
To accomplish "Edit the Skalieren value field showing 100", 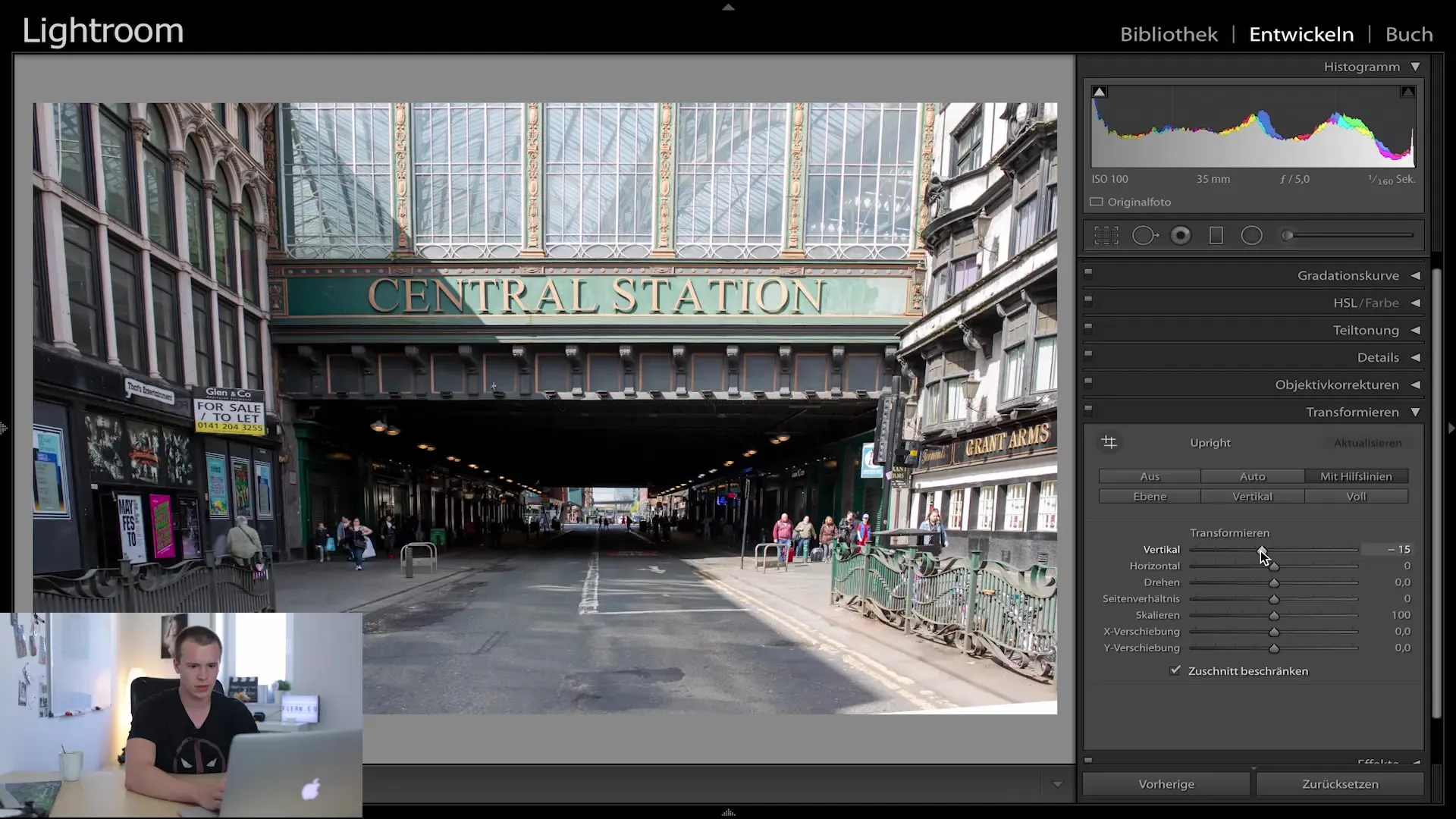I will 1401,615.
